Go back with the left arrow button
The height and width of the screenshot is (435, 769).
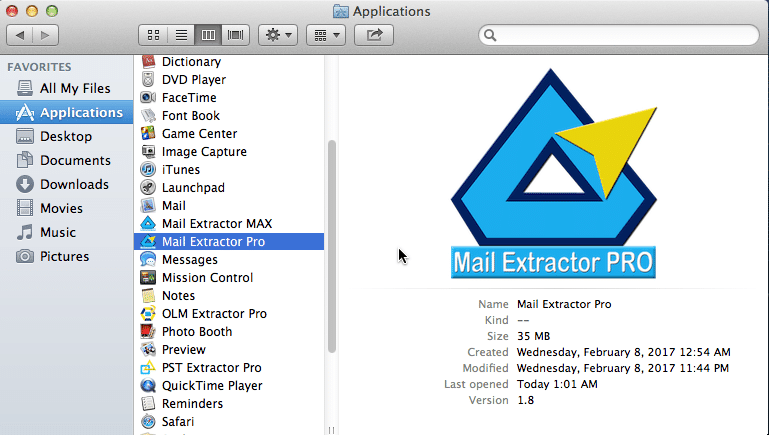[21, 35]
